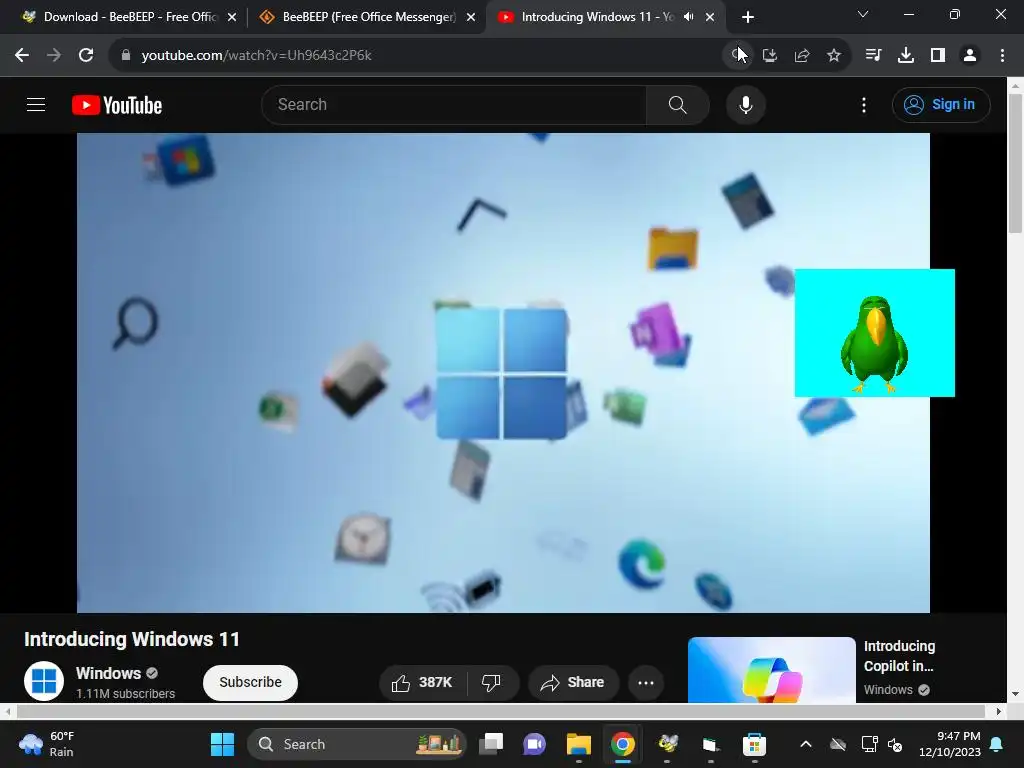
Task: Click the horizontal page scrollbar
Action: point(503,711)
